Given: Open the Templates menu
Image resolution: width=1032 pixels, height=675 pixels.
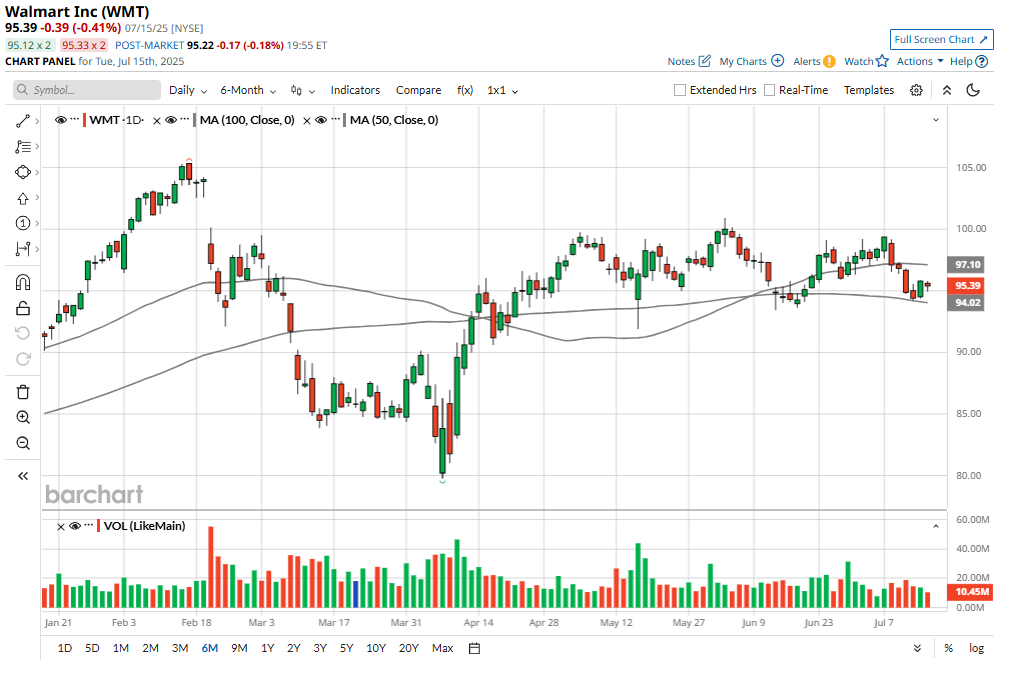Looking at the screenshot, I should (x=869, y=90).
